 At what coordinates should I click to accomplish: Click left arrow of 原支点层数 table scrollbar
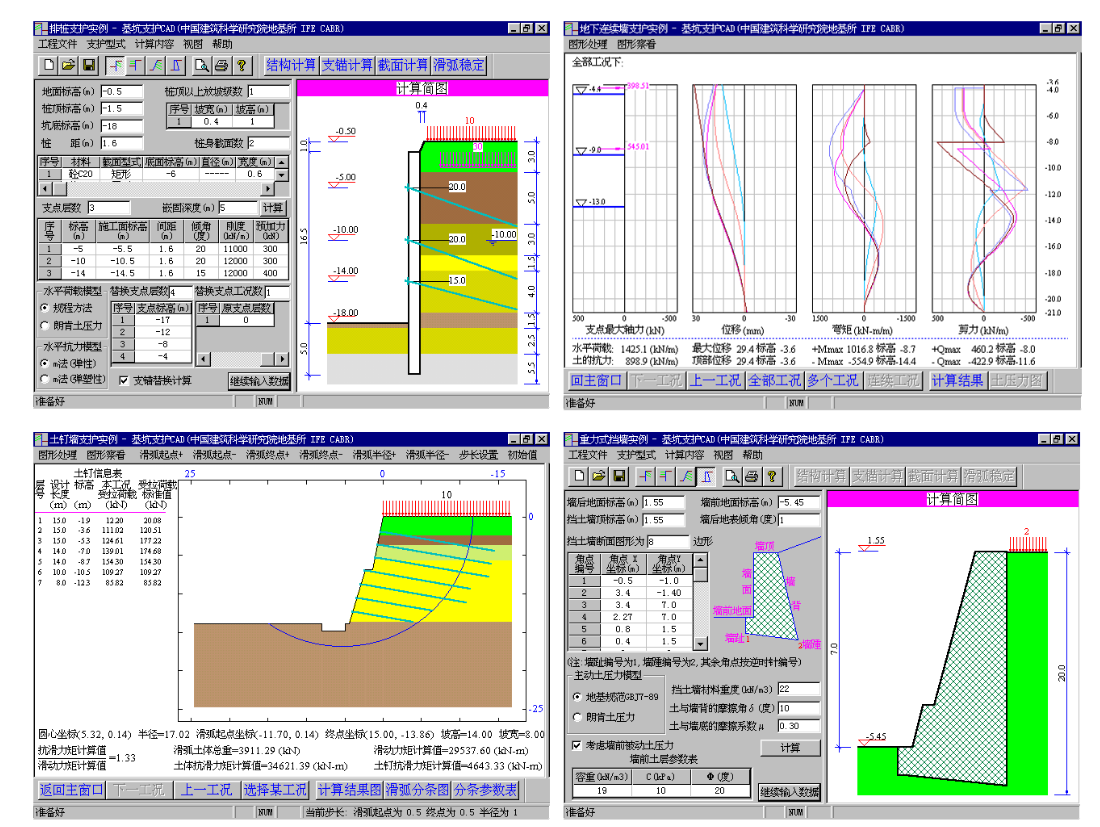pos(203,359)
